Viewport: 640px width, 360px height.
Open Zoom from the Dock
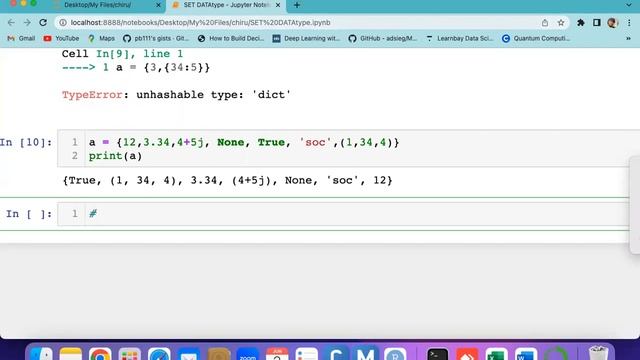click(x=247, y=353)
